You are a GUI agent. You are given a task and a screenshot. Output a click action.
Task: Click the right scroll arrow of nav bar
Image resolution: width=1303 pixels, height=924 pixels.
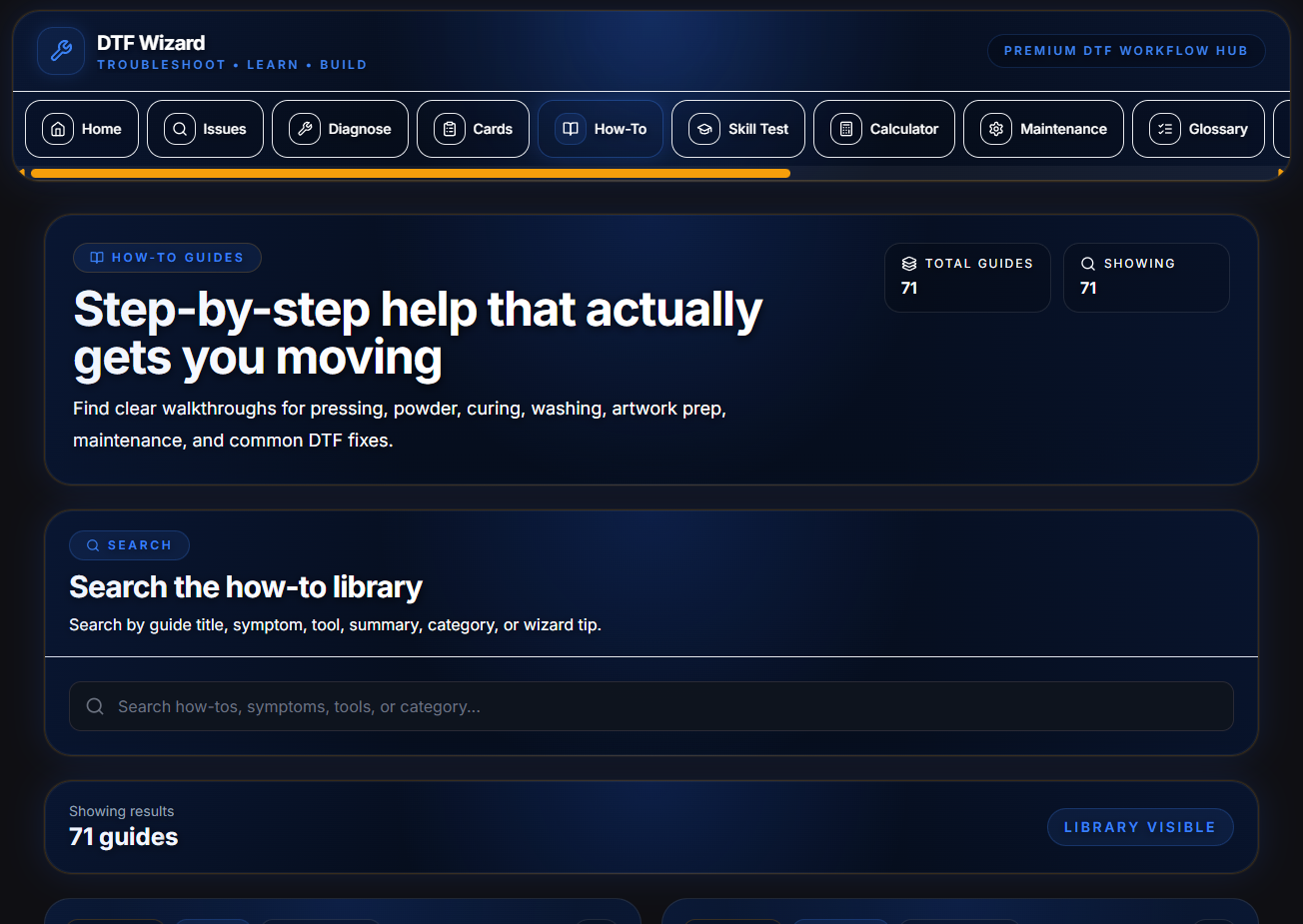click(1281, 173)
